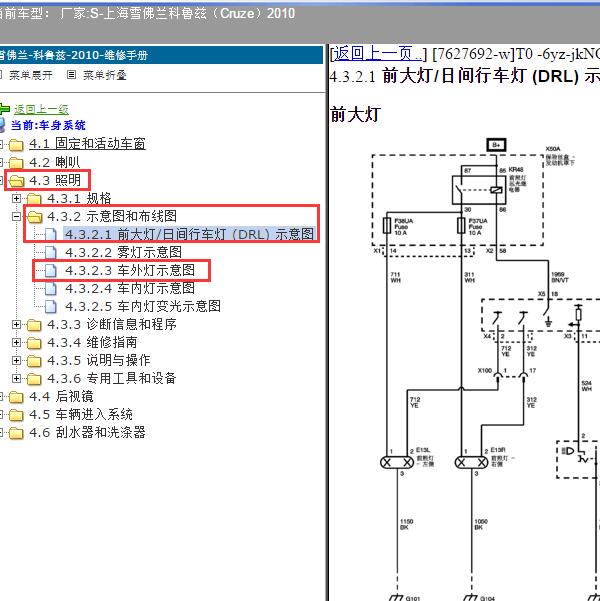Click 菜单折叠 text to collapse menus
Viewport: 600px width, 601px height.
(105, 75)
